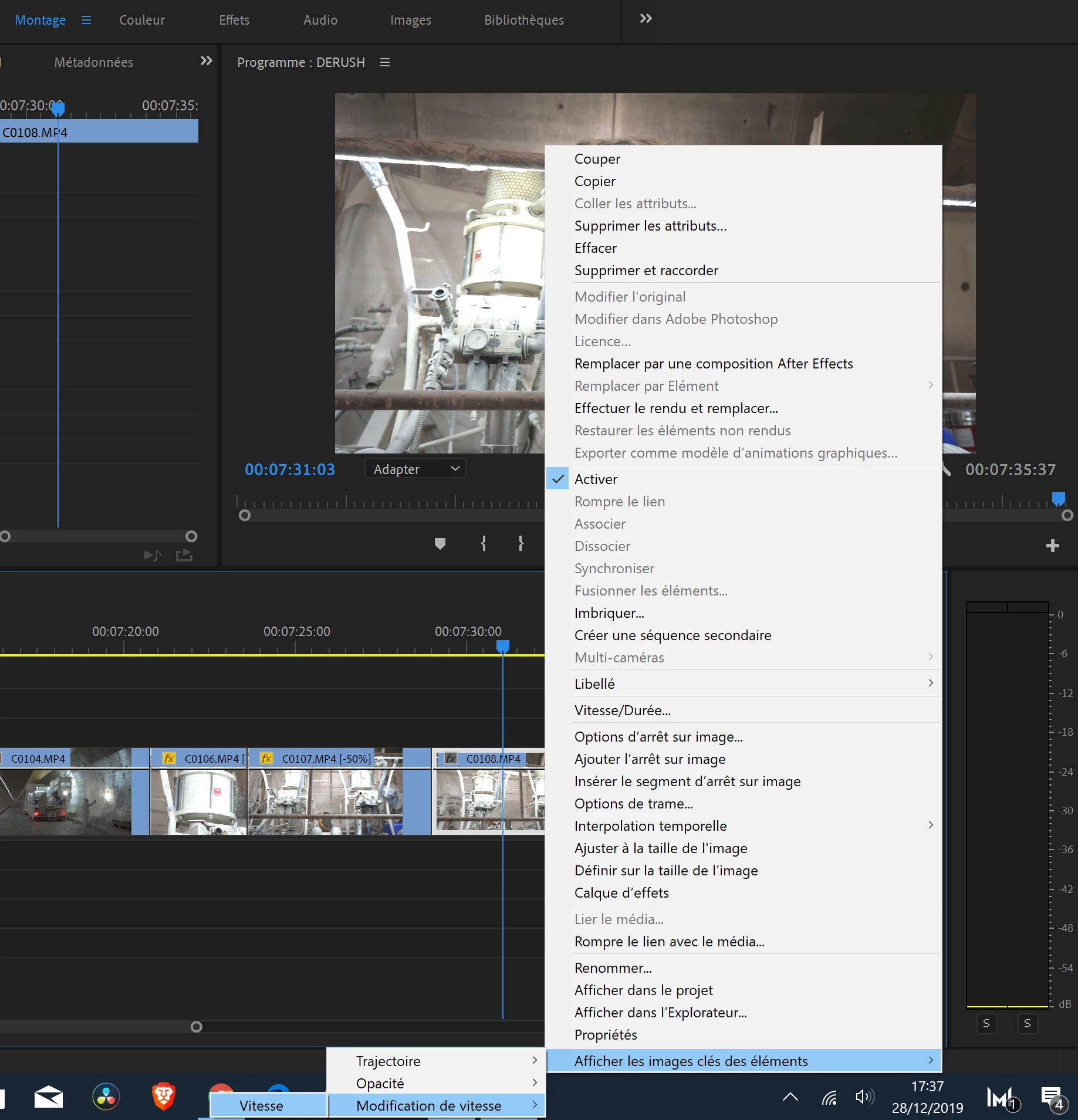Viewport: 1078px width, 1120px height.
Task: Open Programme DERUSH panel menu
Action: coord(385,62)
